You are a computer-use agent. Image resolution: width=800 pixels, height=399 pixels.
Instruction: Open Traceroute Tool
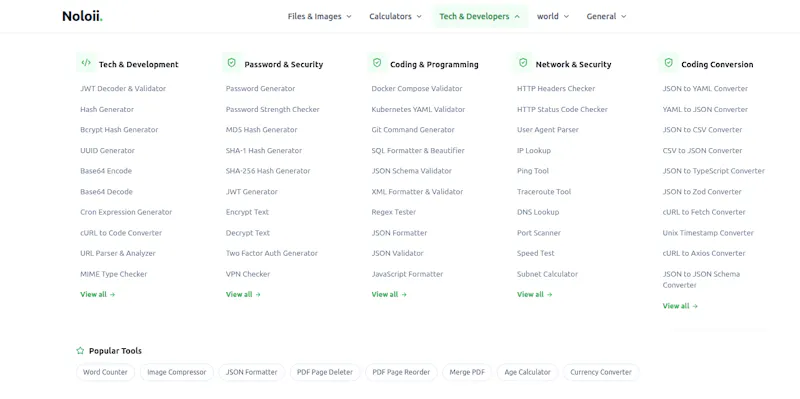pyautogui.click(x=544, y=192)
